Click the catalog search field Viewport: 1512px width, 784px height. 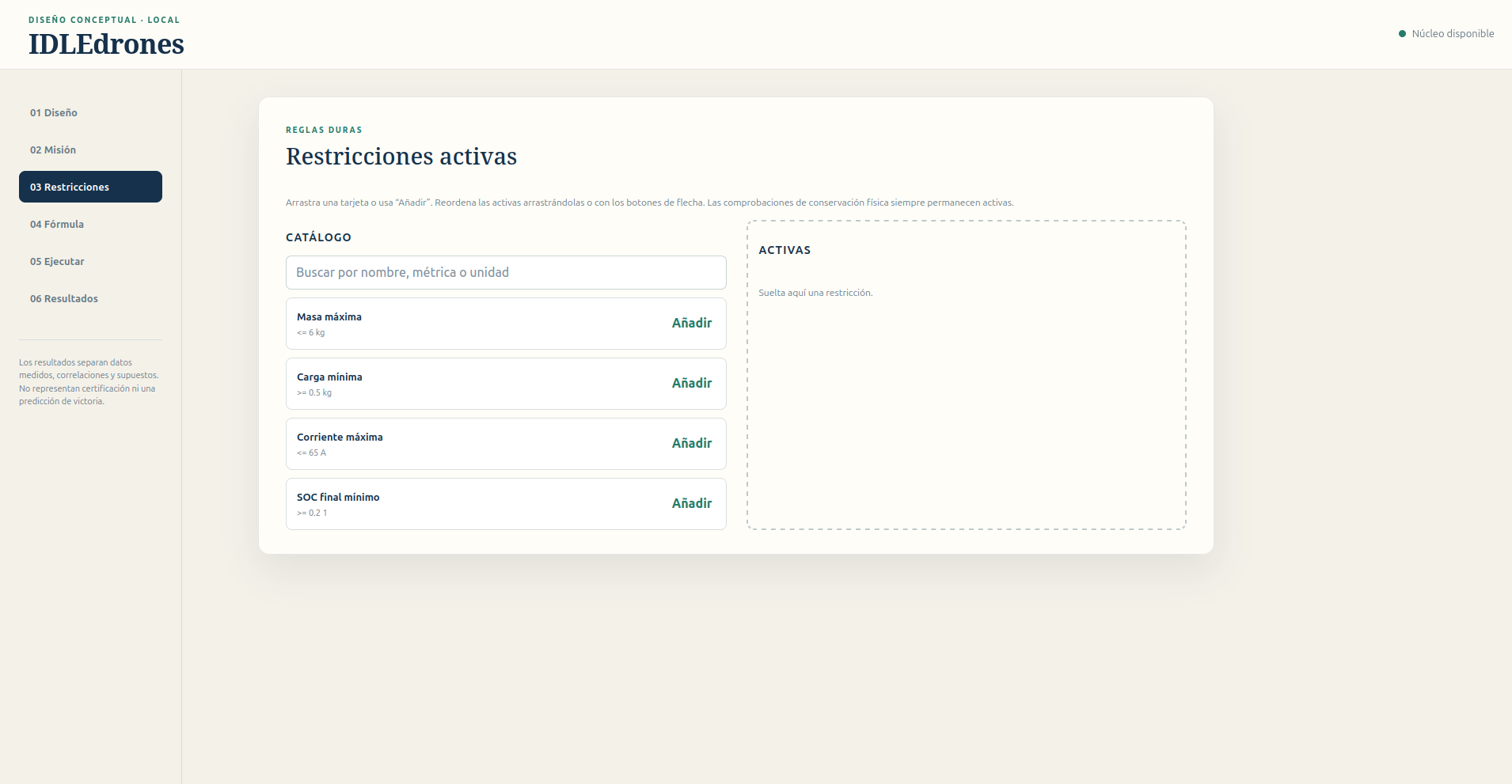click(x=506, y=272)
